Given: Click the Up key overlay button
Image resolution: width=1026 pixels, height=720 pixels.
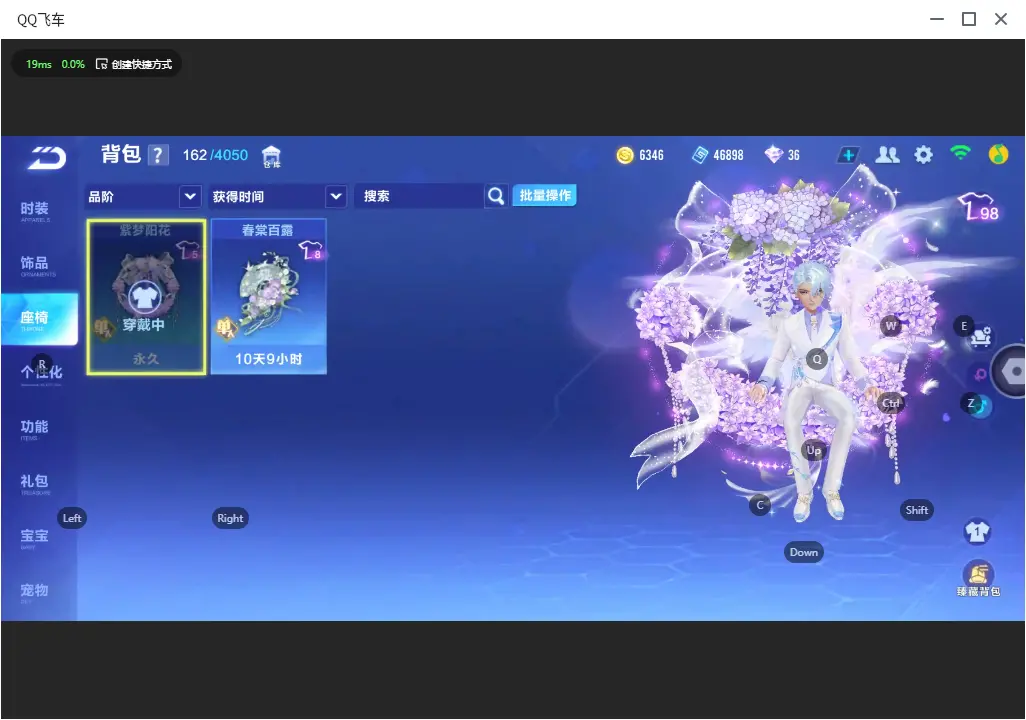Looking at the screenshot, I should [813, 450].
